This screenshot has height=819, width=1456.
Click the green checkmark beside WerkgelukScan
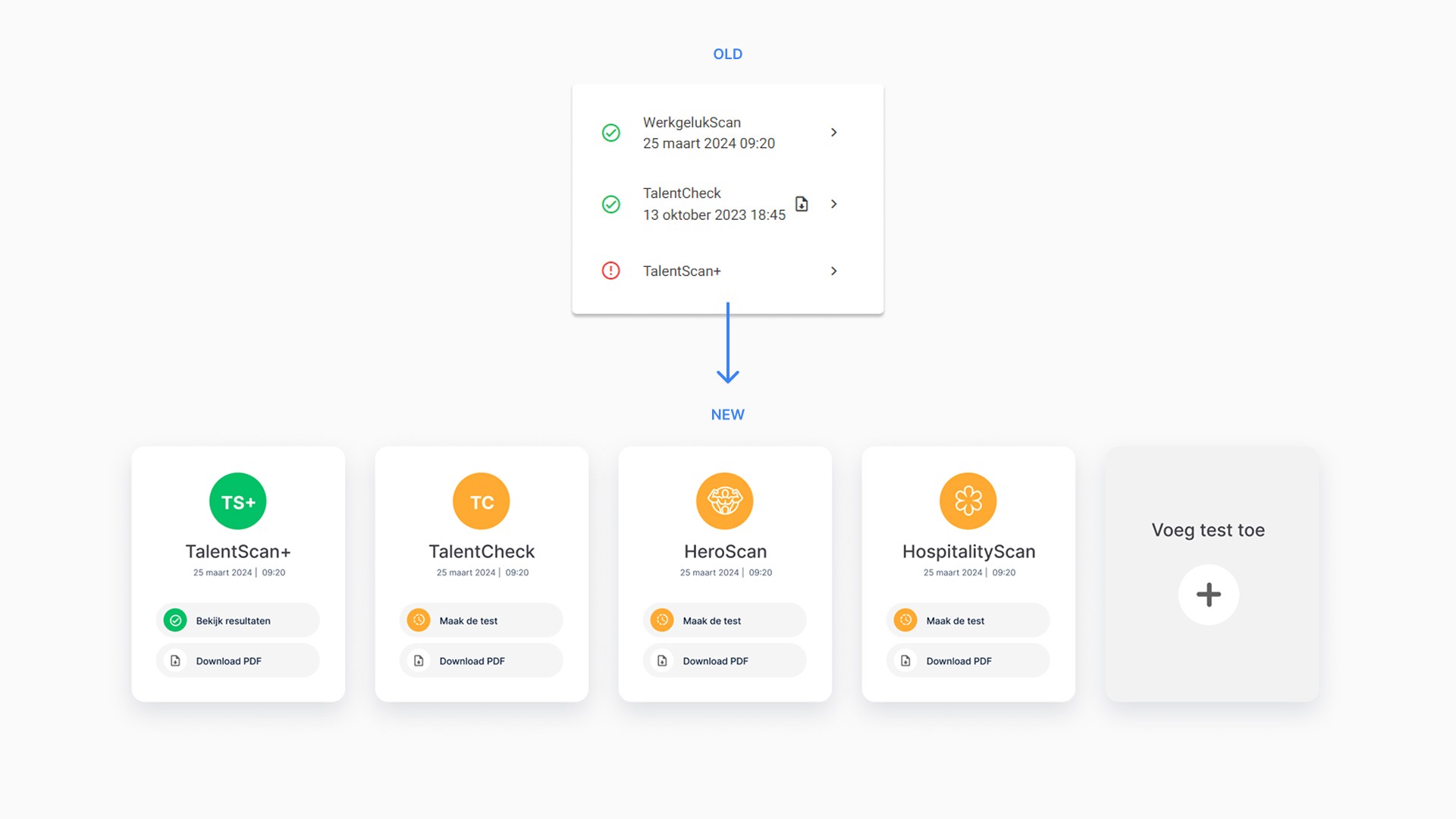[610, 133]
